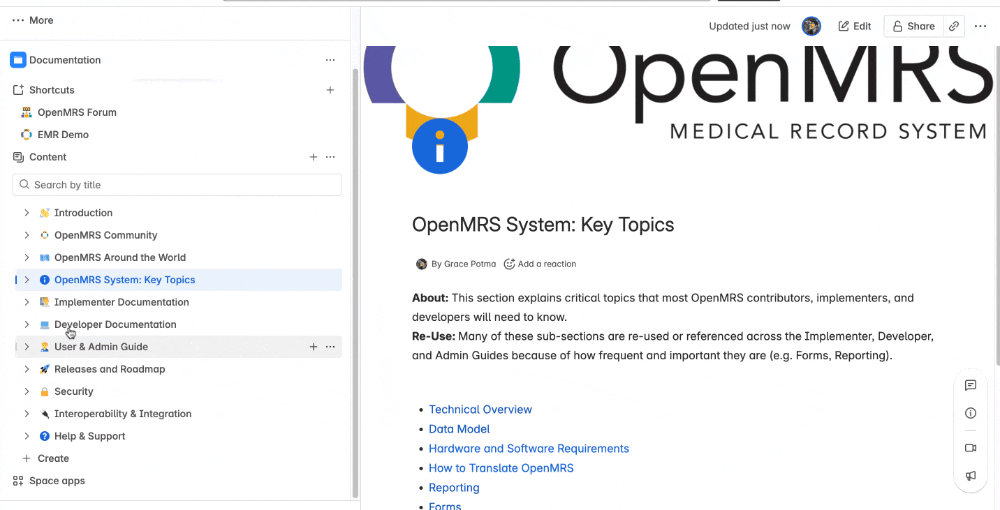Screen dimensions: 1000x510
Task: Open Documentation space options ellipsis
Action: coord(330,60)
